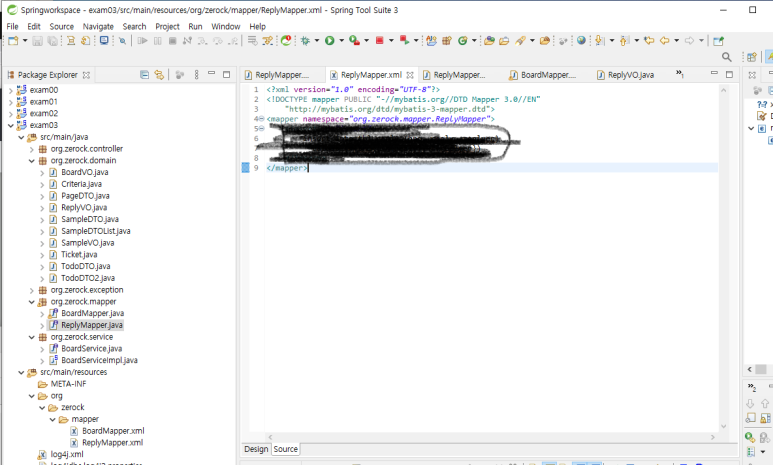
Task: Collapse the src/main/resources folder
Action: (x=21, y=372)
